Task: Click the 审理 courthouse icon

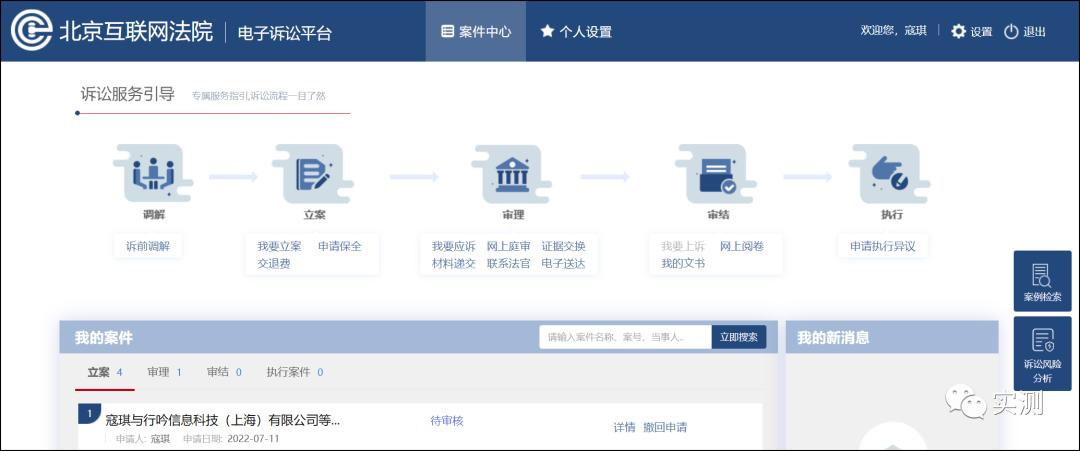Action: (x=512, y=174)
